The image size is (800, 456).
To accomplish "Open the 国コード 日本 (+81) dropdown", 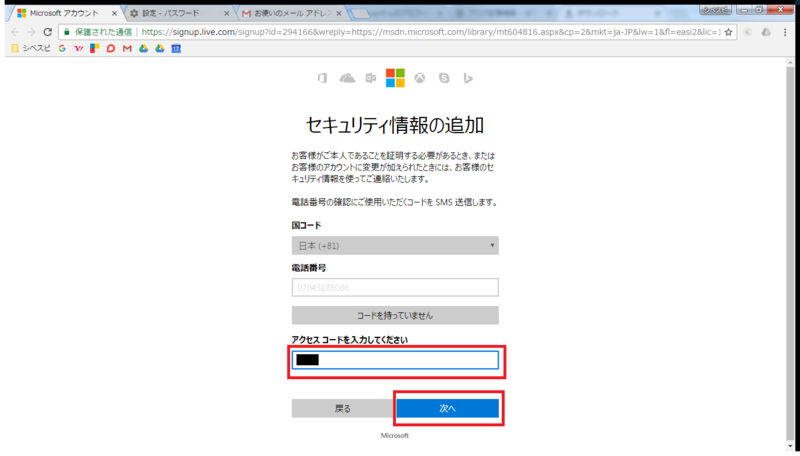I will pyautogui.click(x=395, y=245).
